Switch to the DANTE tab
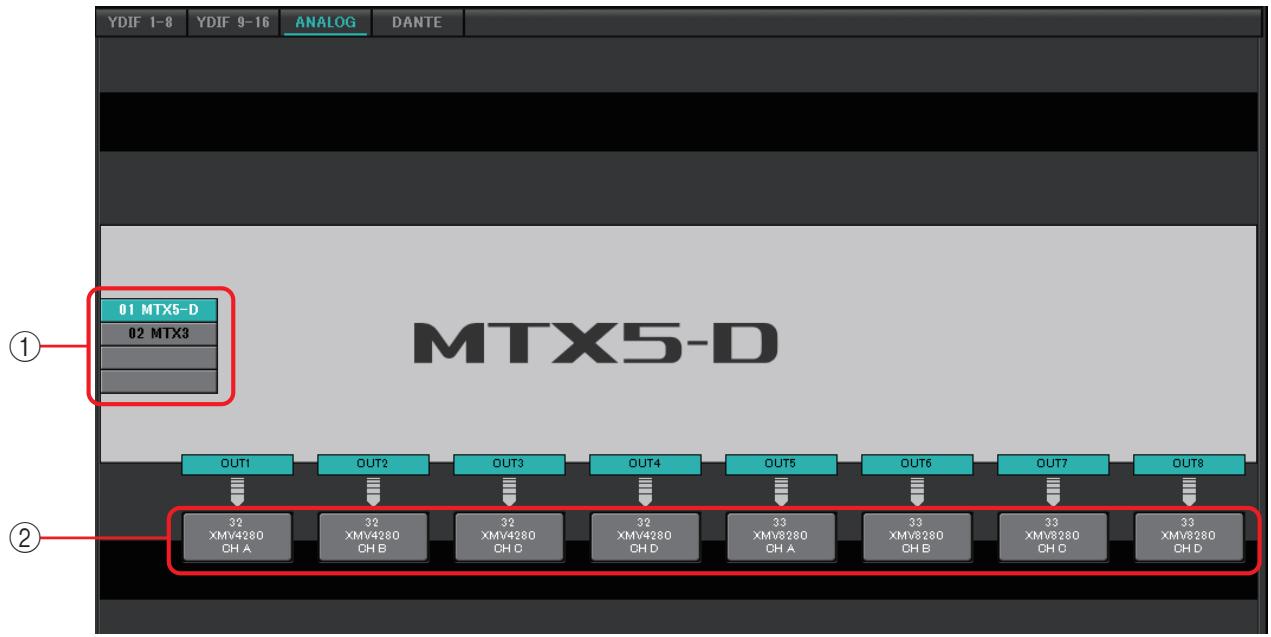1271x637 pixels. click(419, 21)
